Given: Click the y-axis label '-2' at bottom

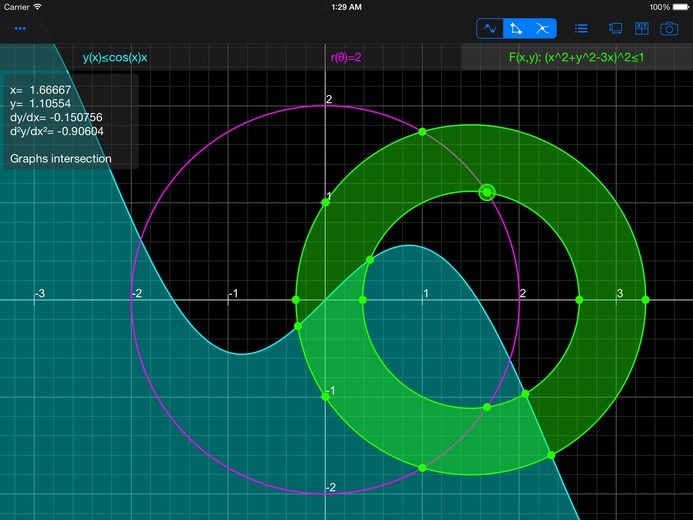Looking at the screenshot, I should (x=331, y=487).
